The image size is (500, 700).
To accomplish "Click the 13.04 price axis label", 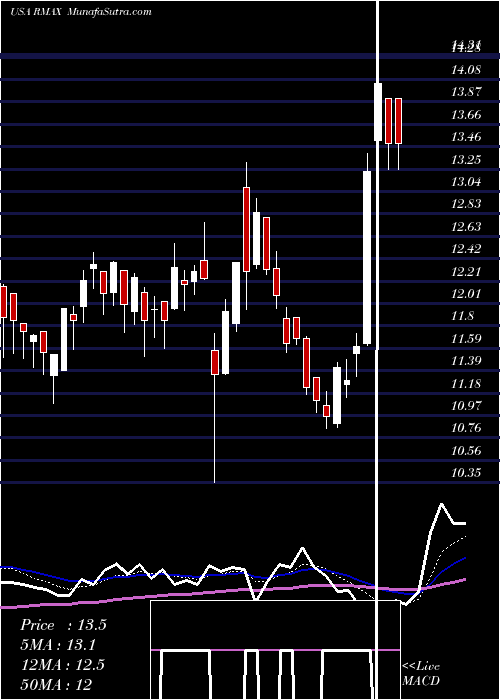I will pyautogui.click(x=466, y=182).
